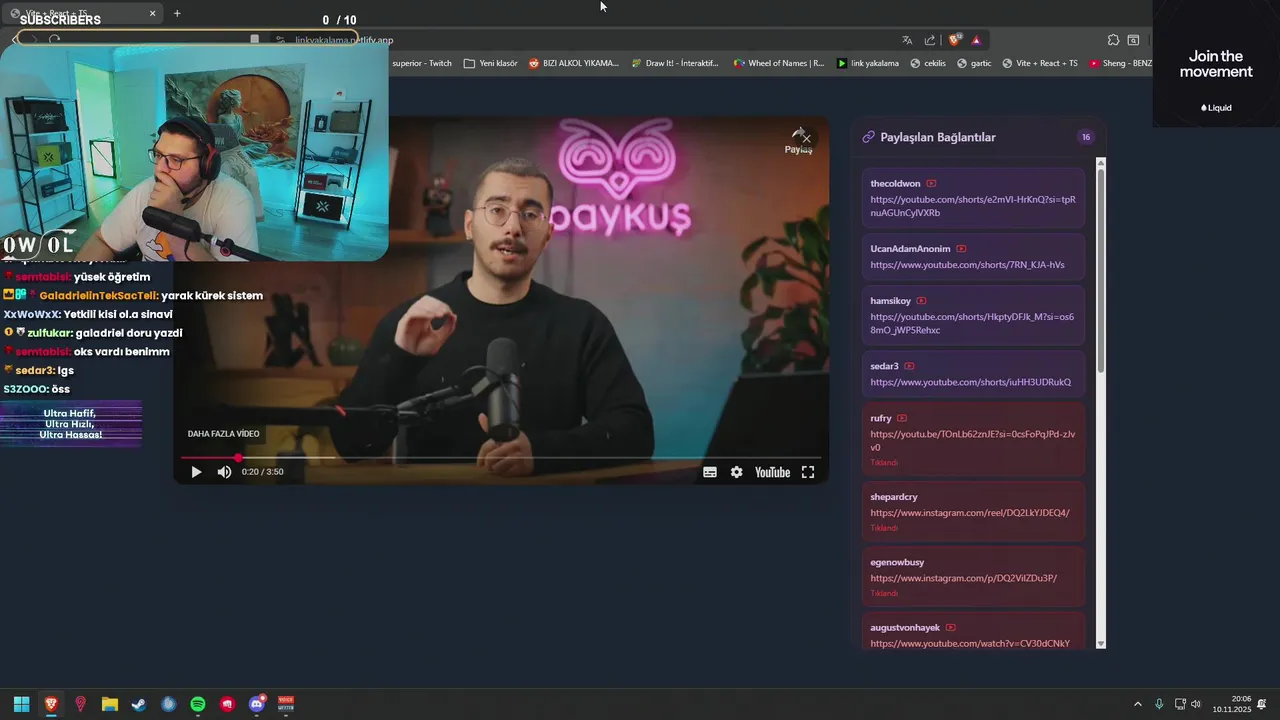Image resolution: width=1280 pixels, height=720 pixels.
Task: Enter fullscreen on the video player
Action: [808, 472]
